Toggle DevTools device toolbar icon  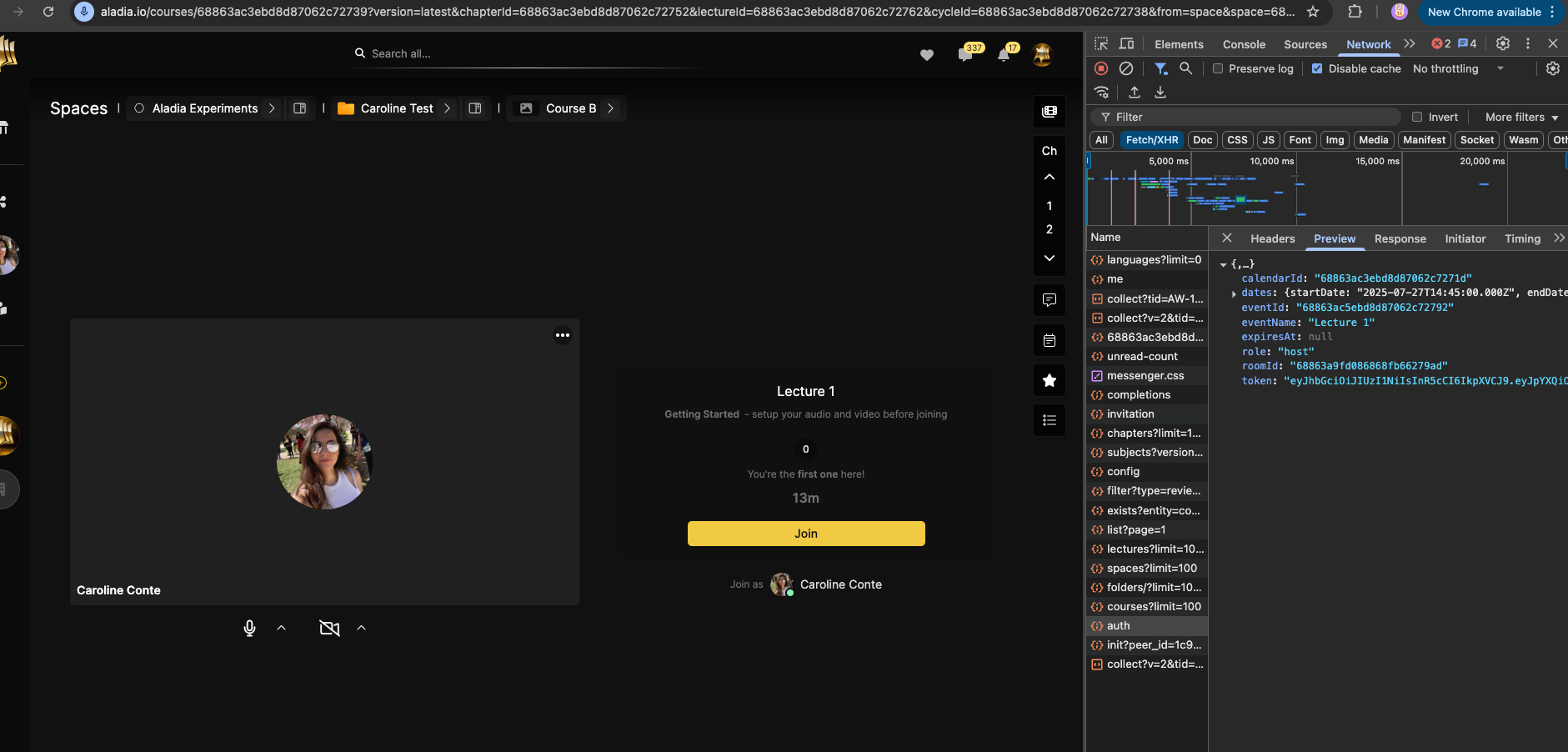click(1126, 44)
